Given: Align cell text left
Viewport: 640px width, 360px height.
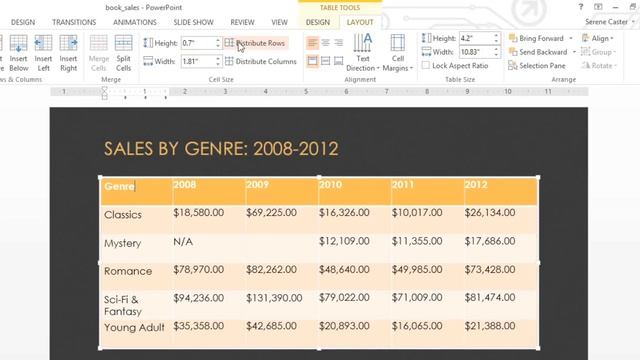Looking at the screenshot, I should pyautogui.click(x=312, y=42).
